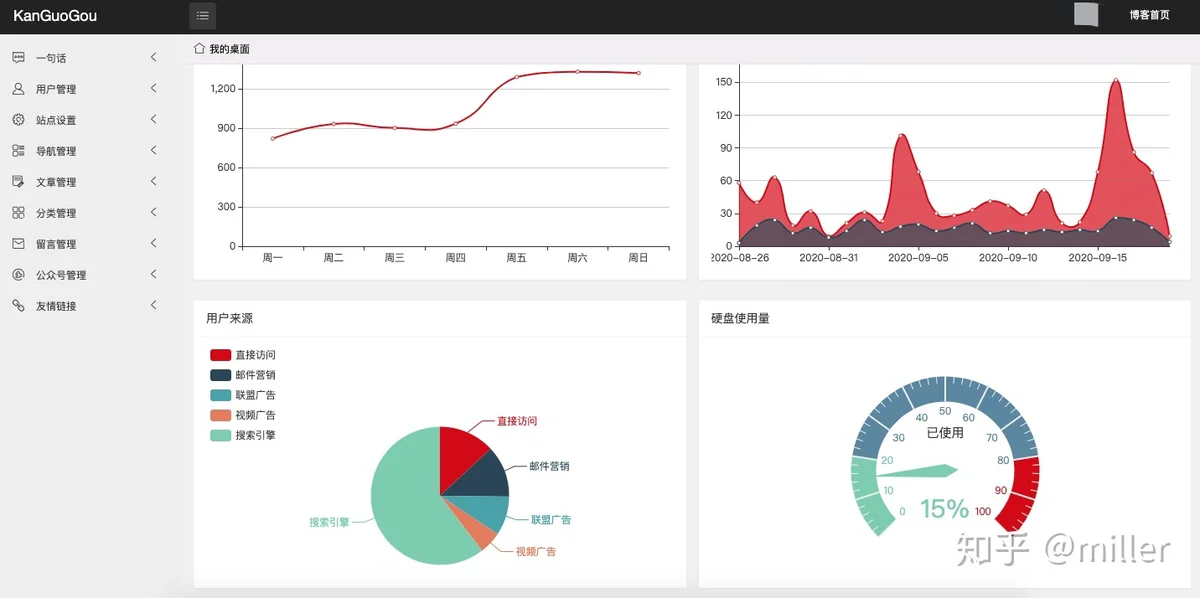Click the 文章管理 edit icon
This screenshot has width=1200, height=598.
(x=18, y=182)
